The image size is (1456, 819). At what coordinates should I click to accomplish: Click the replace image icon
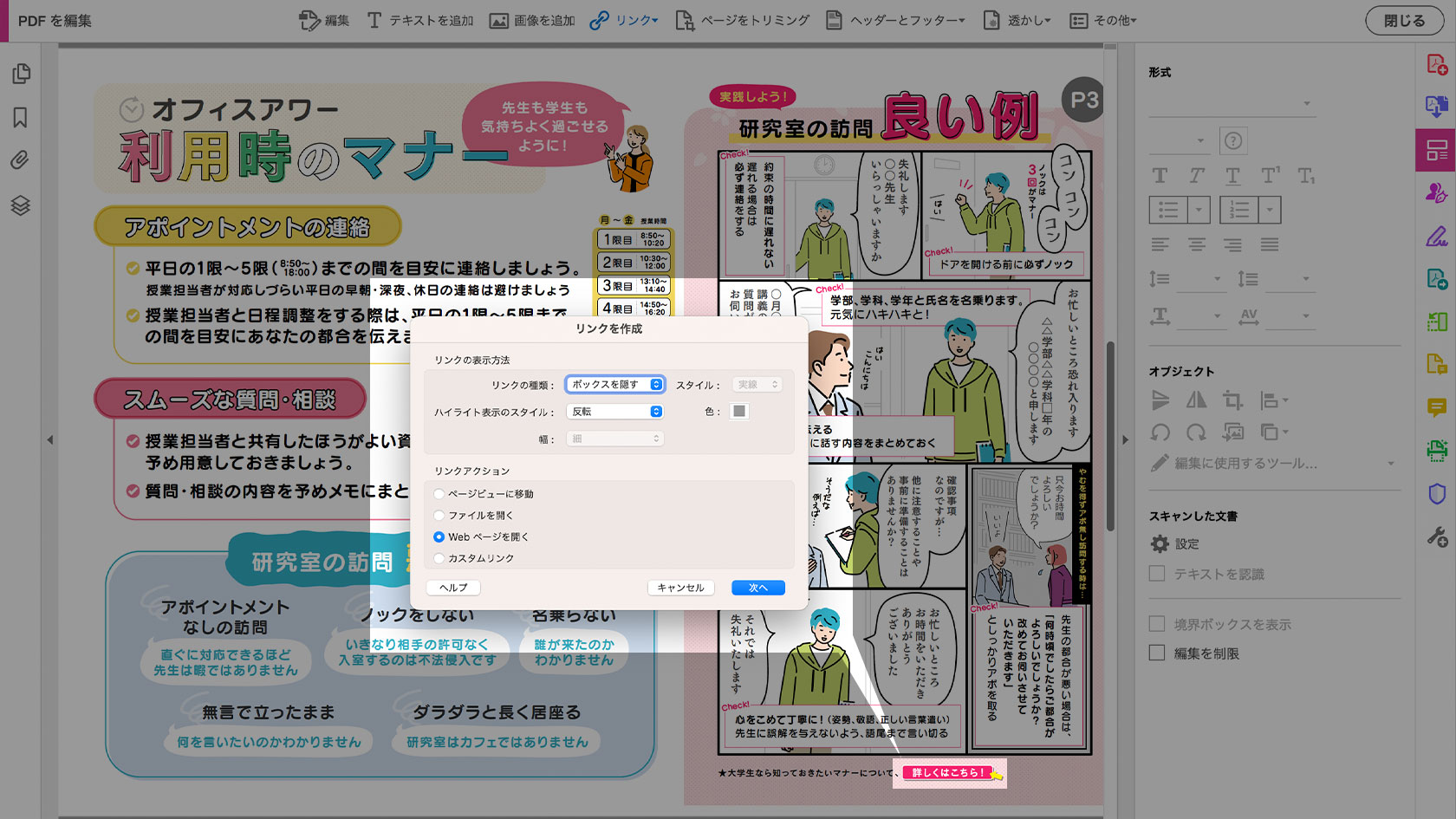point(1232,432)
